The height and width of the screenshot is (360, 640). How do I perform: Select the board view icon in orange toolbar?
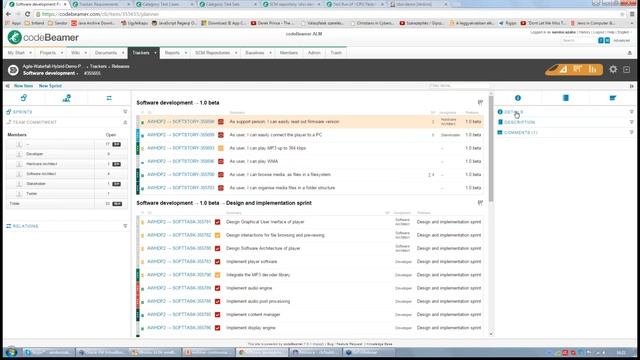tap(578, 69)
